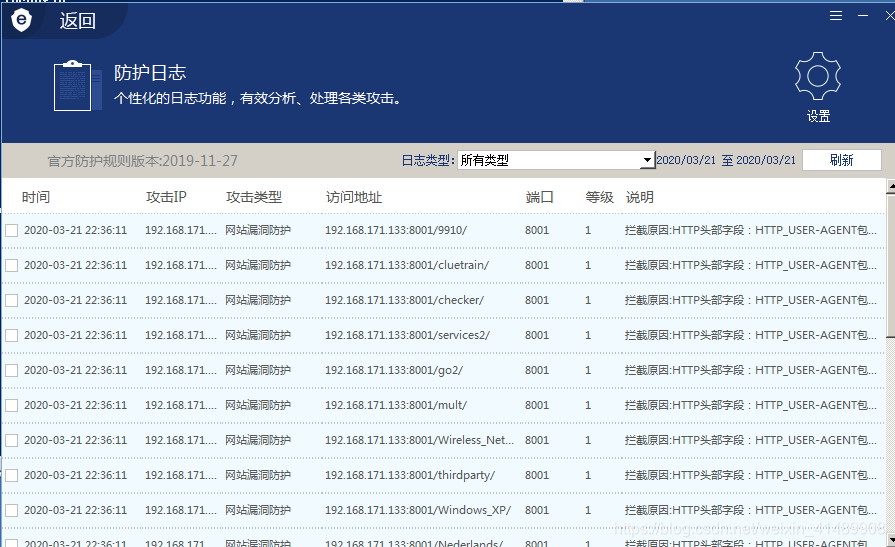The image size is (895, 547).
Task: Click the 说明 text in the /9910/ row
Action: [751, 230]
